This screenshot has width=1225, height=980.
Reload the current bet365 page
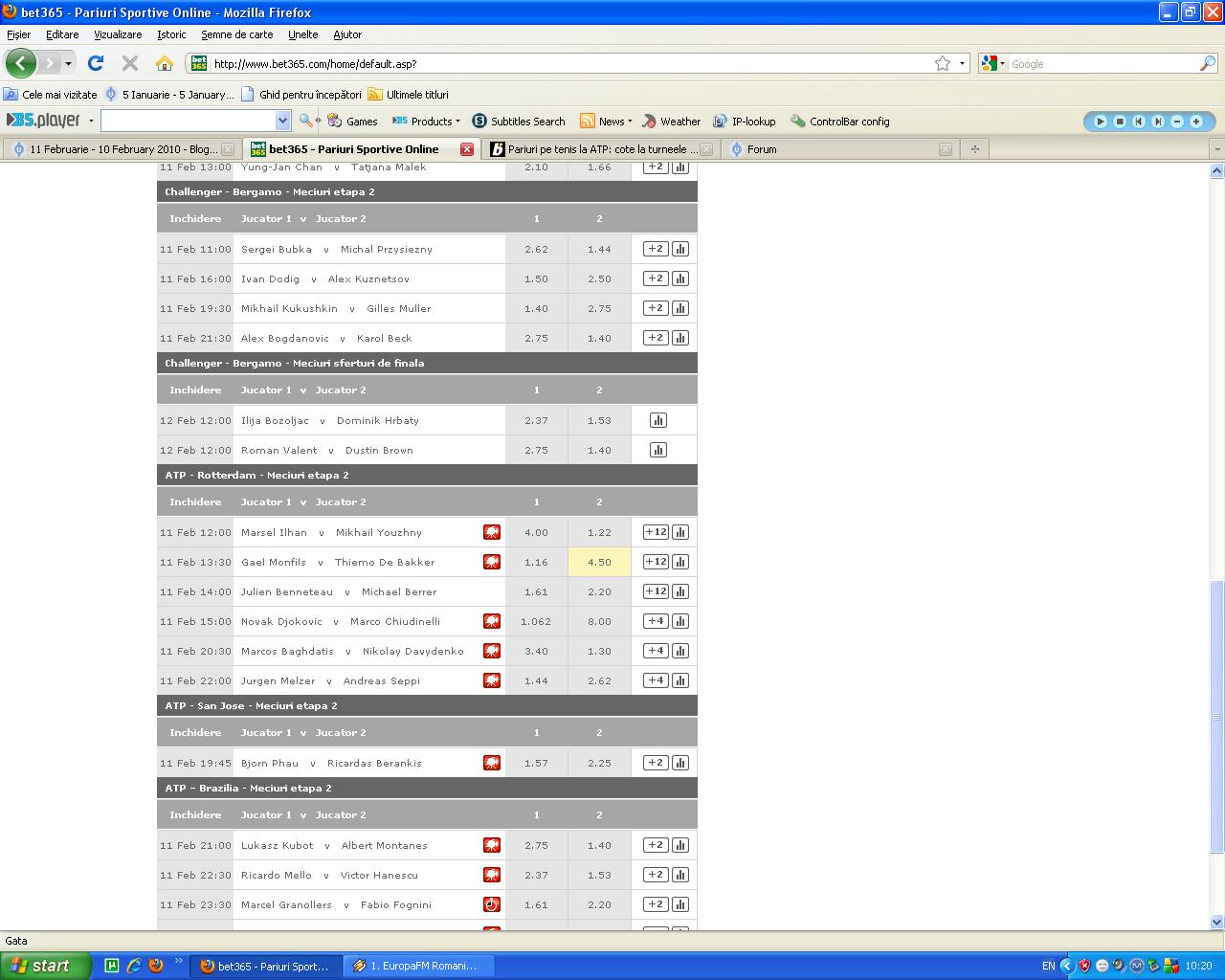coord(96,64)
